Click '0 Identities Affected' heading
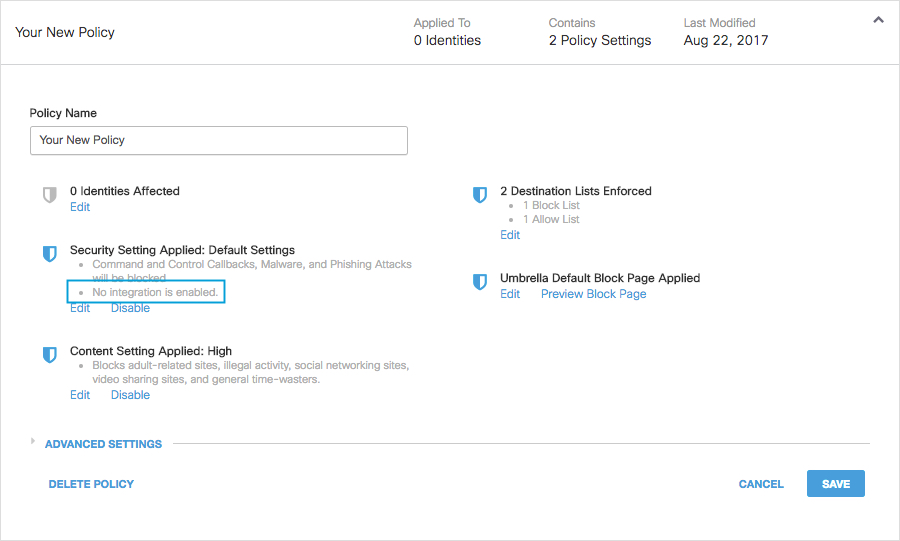Viewport: 900px width, 541px height. click(x=125, y=191)
